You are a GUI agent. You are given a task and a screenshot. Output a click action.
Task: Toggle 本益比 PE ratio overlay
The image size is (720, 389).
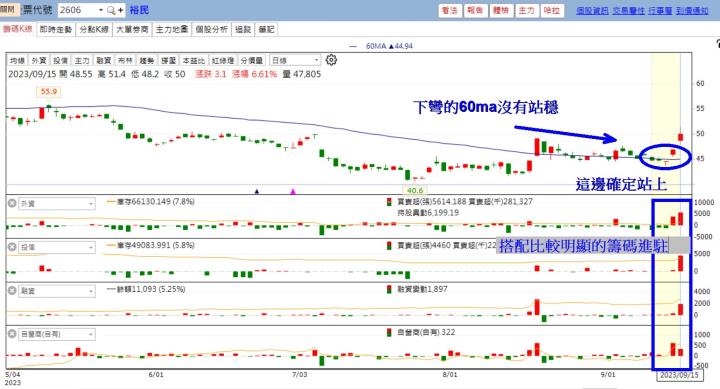coord(193,60)
